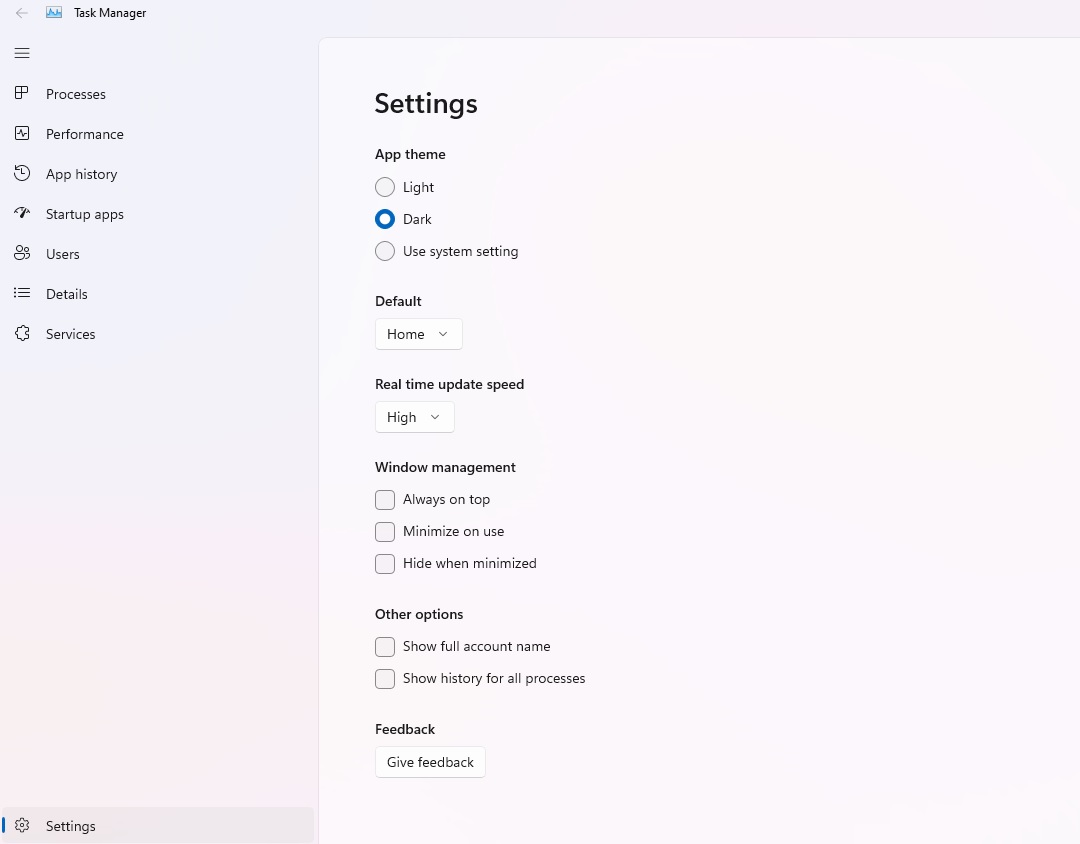Click the back arrow in title bar

(22, 13)
